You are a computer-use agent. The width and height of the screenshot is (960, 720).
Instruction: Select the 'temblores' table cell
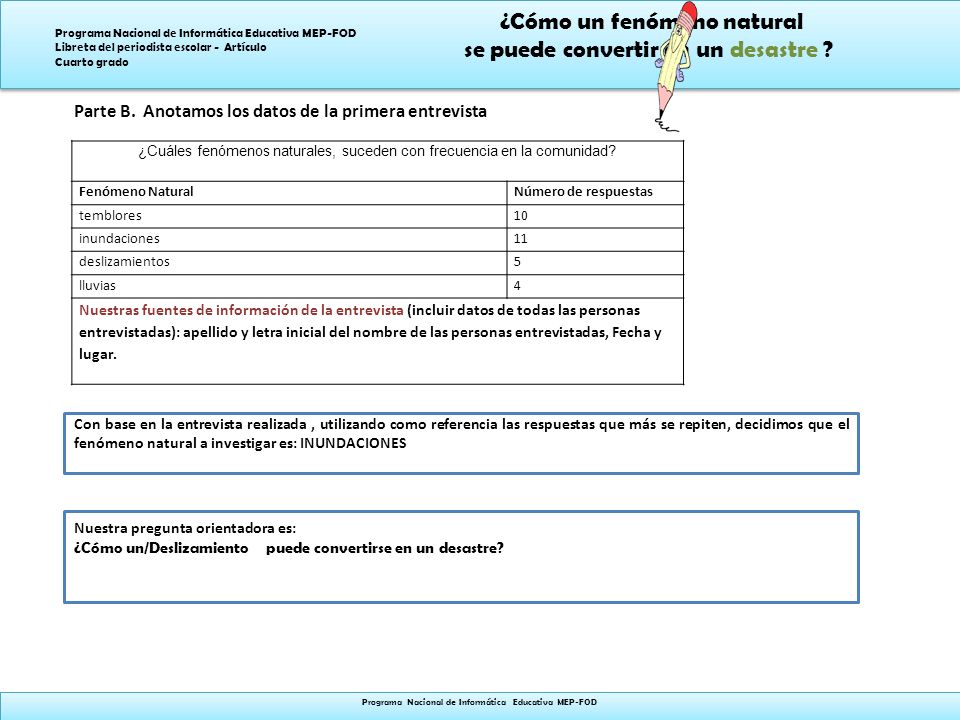289,216
